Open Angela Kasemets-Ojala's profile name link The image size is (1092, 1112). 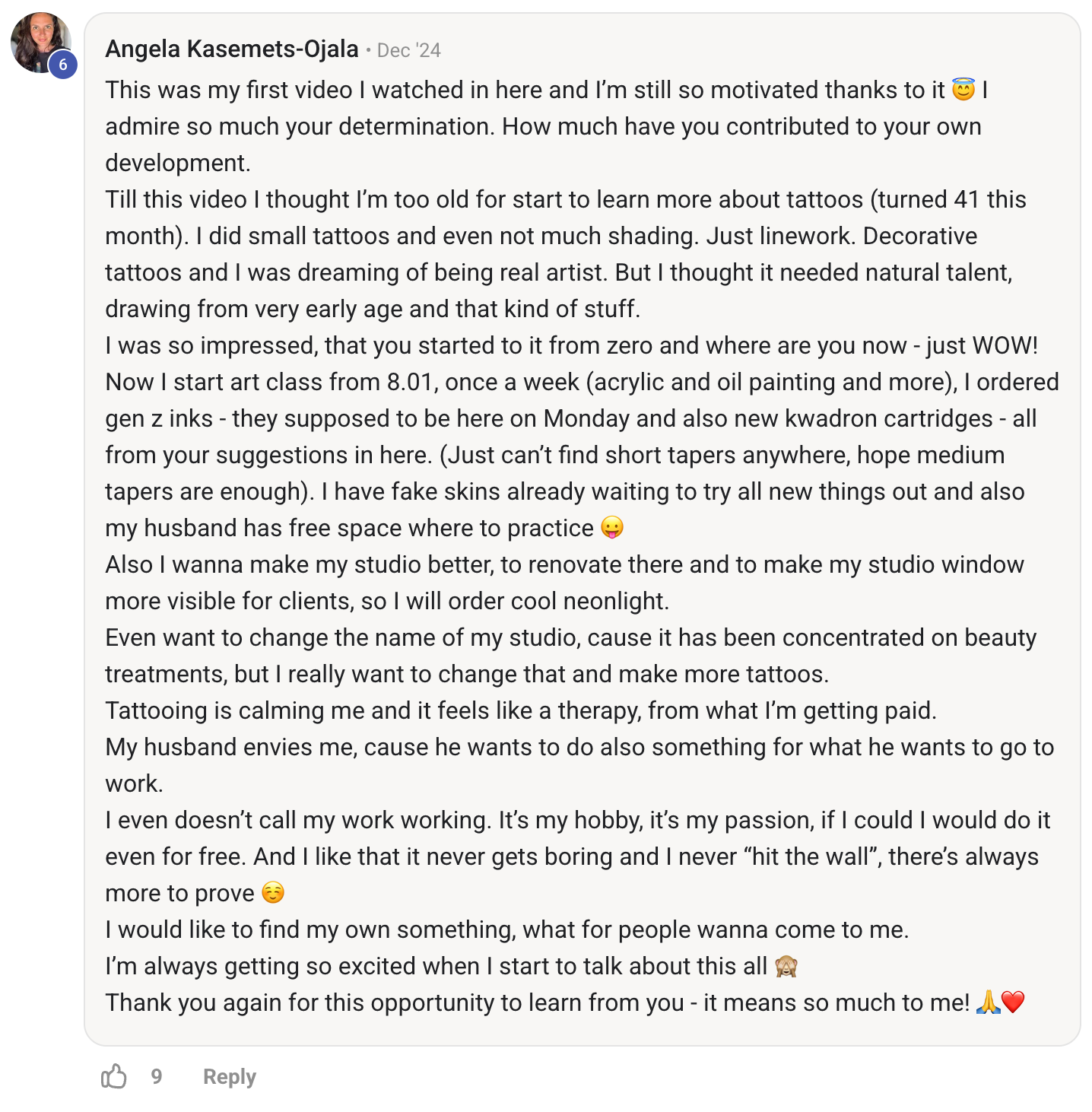tap(232, 49)
